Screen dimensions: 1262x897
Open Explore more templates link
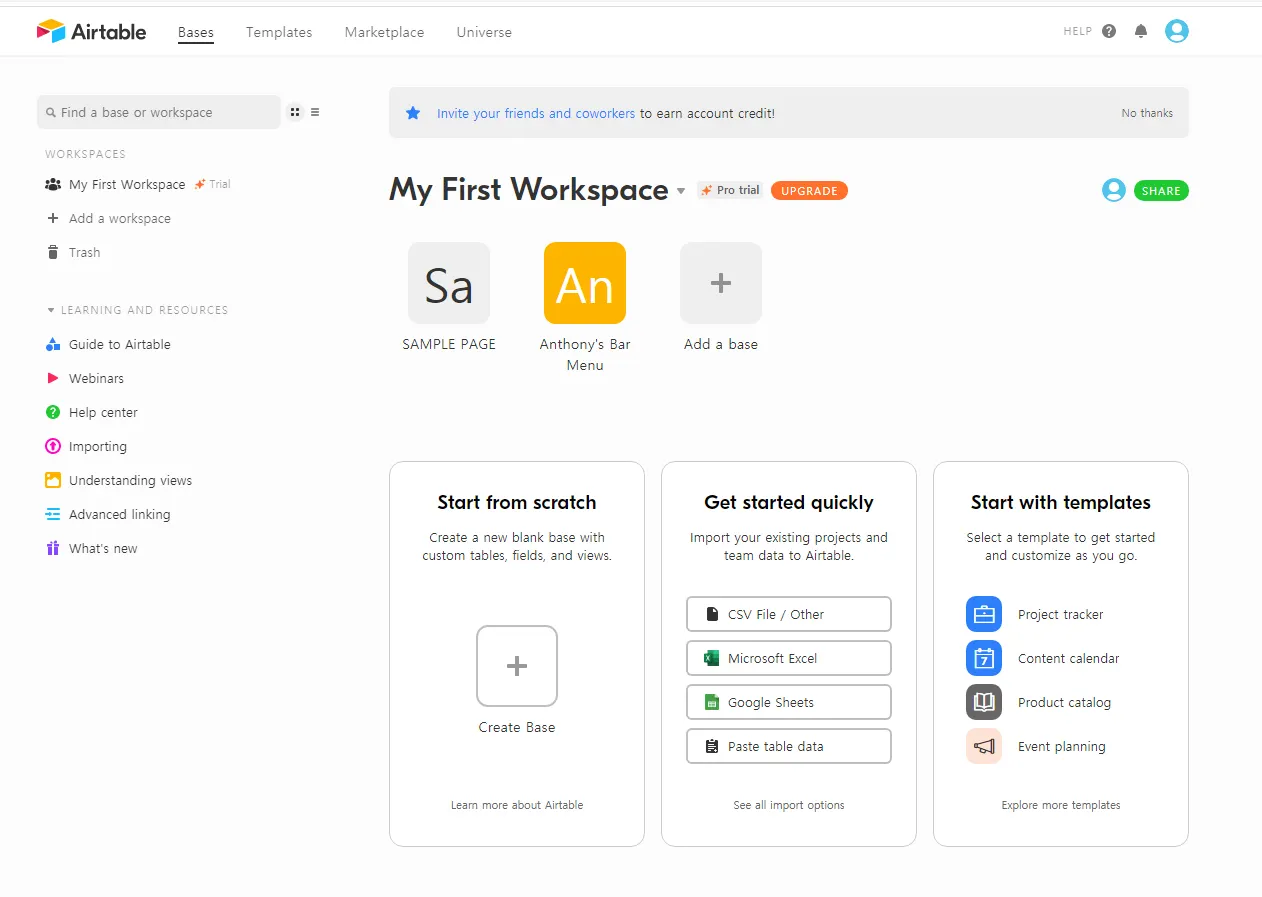pos(1061,805)
